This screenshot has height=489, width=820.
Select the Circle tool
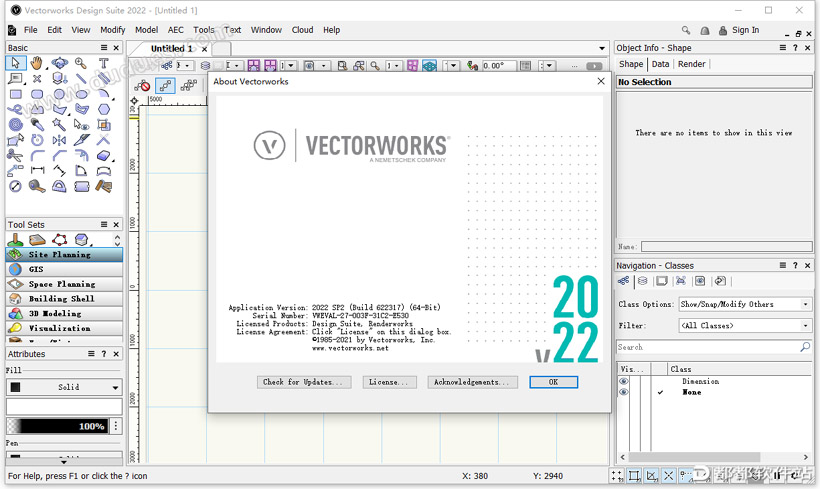tap(59, 94)
